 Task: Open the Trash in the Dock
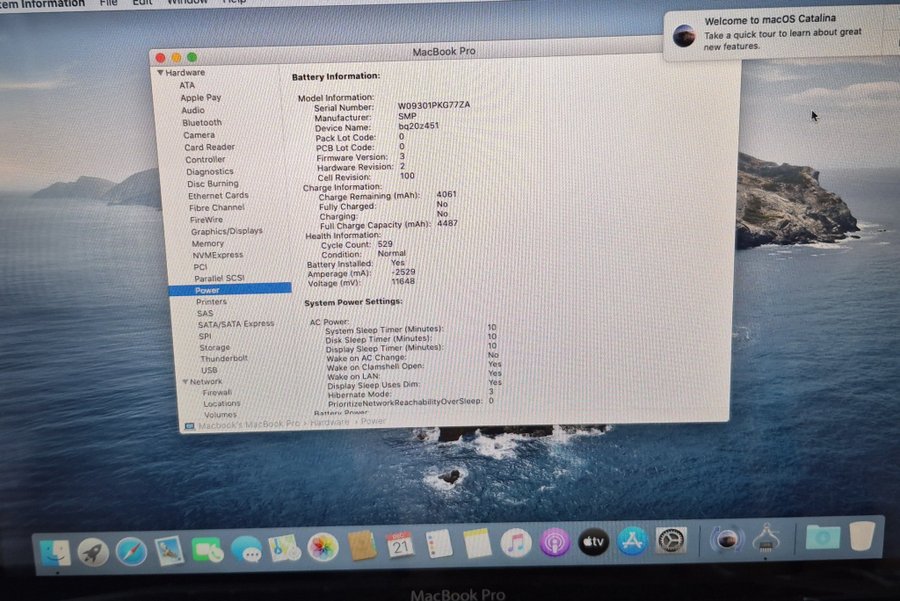point(861,536)
